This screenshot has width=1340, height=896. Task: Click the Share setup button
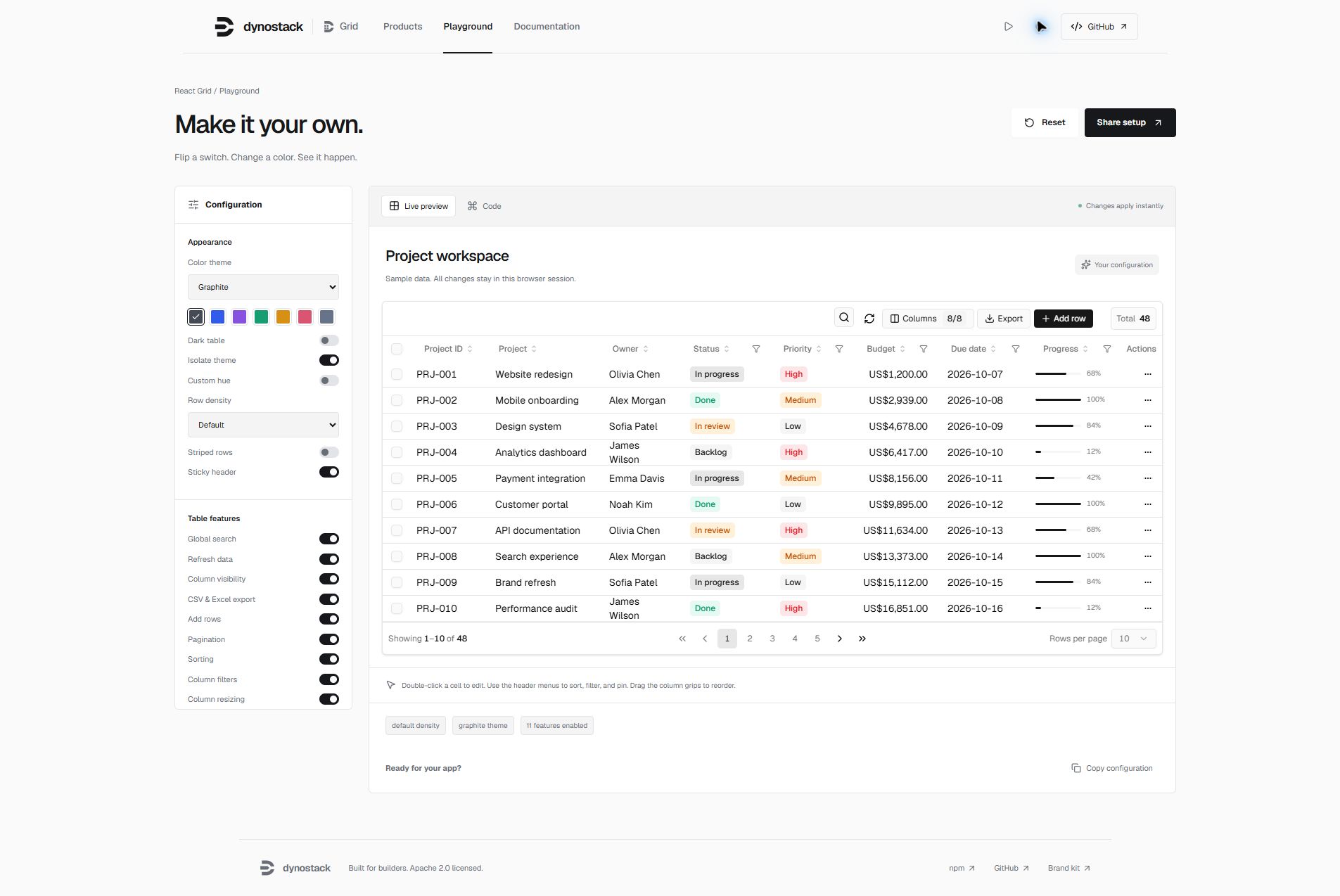1130,122
